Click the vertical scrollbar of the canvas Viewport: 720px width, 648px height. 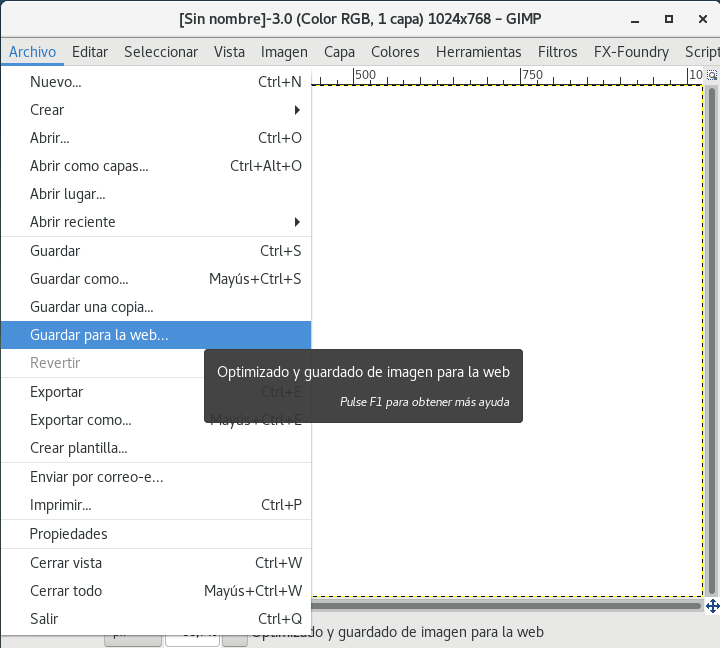[711, 340]
